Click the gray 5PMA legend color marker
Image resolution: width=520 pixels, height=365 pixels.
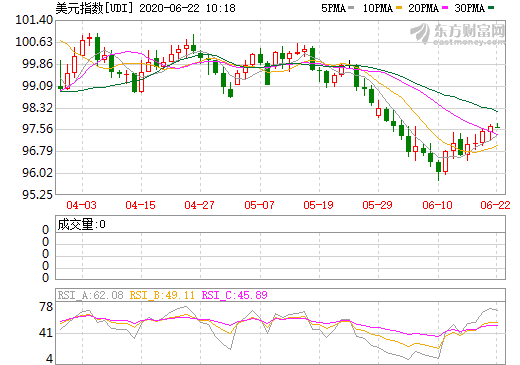point(351,8)
